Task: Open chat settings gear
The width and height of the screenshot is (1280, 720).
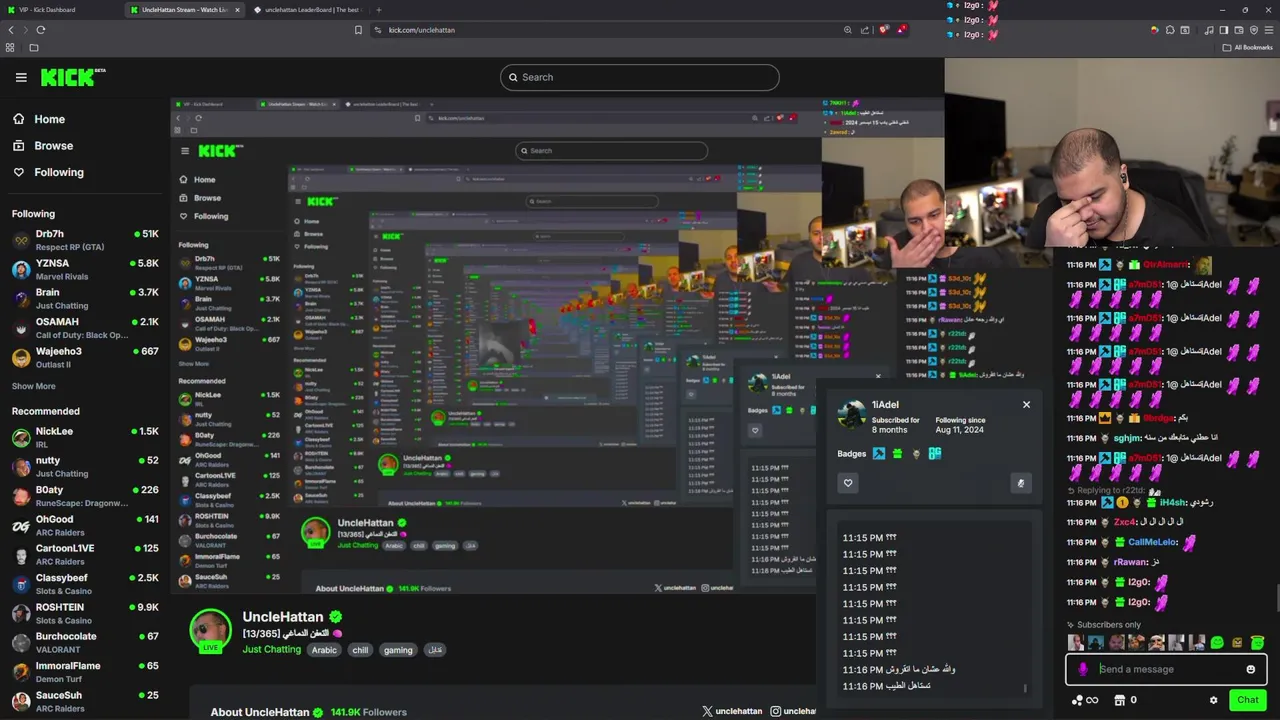Action: click(x=1214, y=700)
